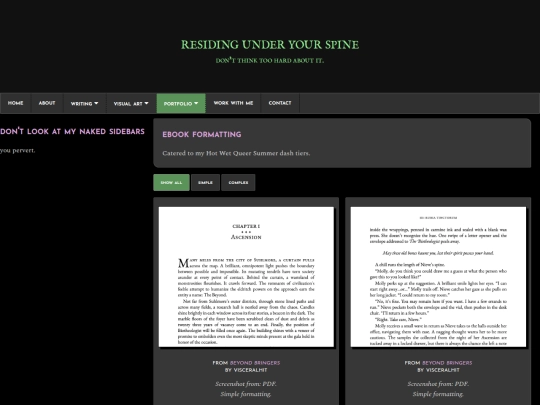Follow the Beyond Bringers link under the right-hand card
This screenshot has width=540, height=405.
tap(447, 363)
